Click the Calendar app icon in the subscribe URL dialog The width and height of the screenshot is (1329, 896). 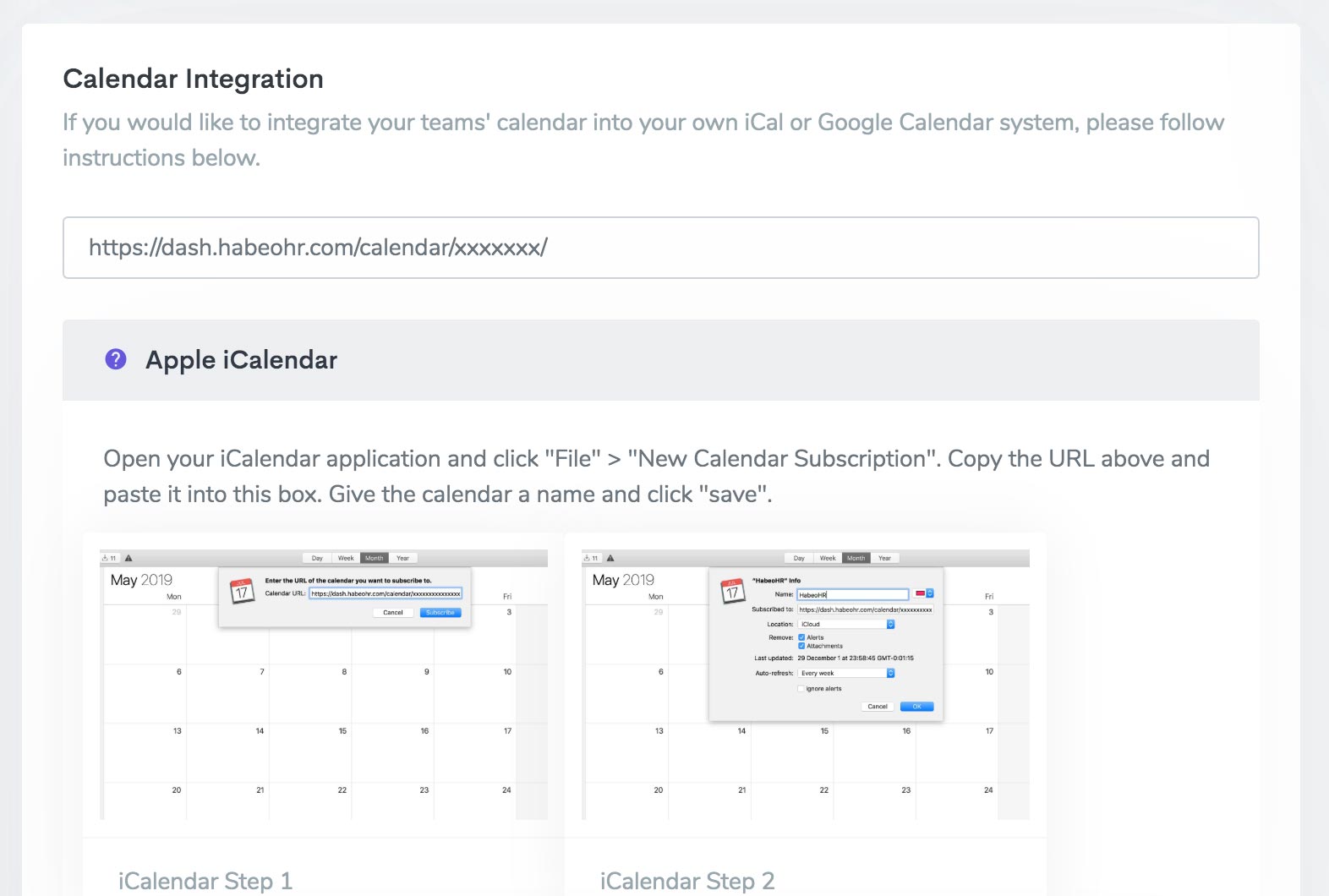(x=242, y=591)
